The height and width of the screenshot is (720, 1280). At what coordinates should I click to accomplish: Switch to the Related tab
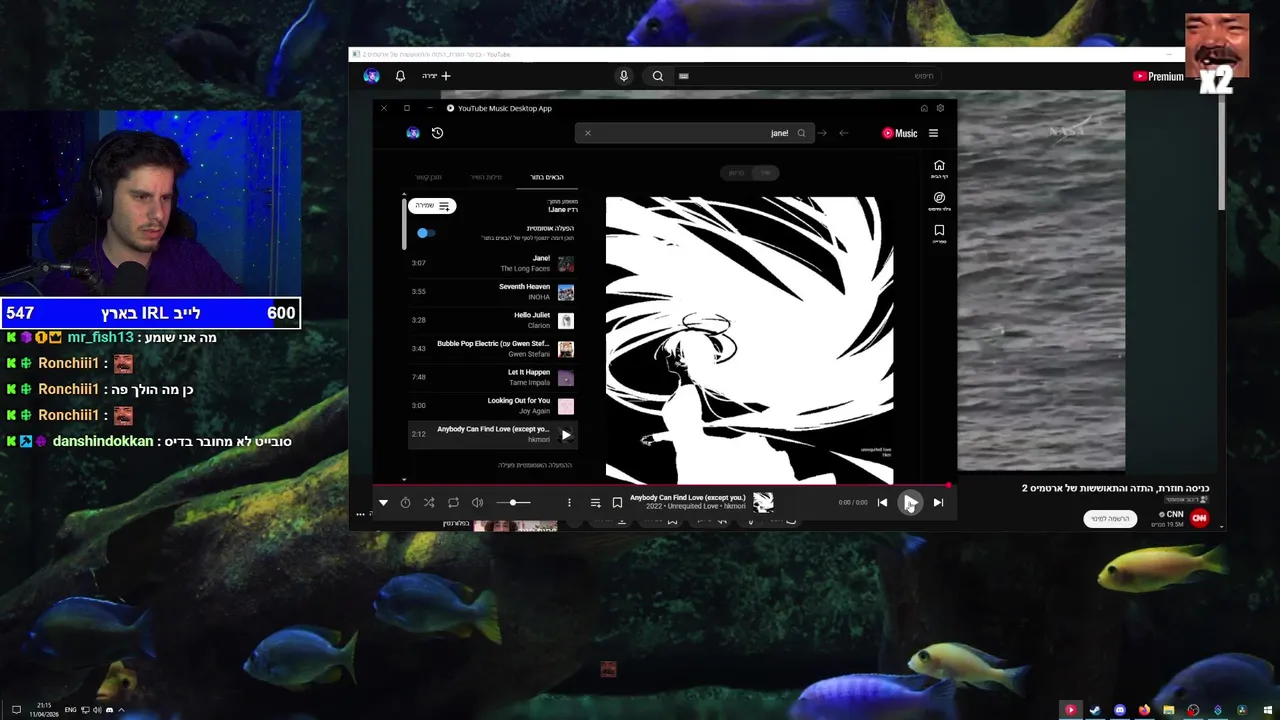[428, 177]
